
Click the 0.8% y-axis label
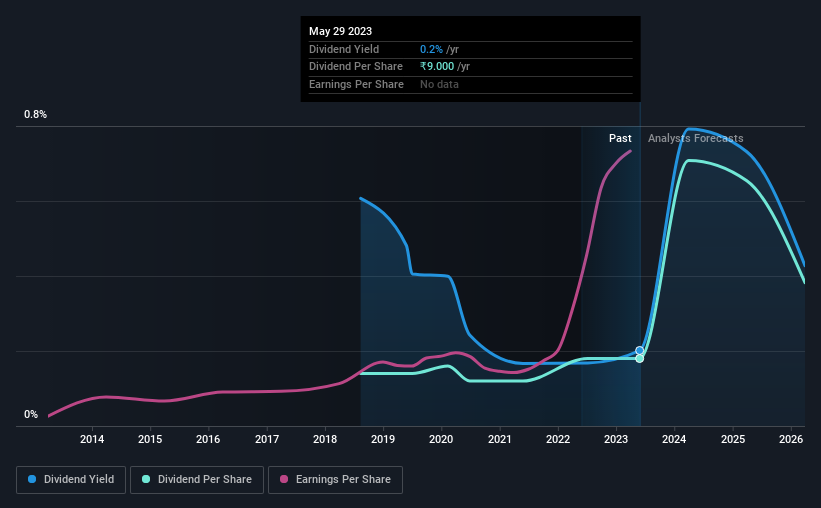click(x=35, y=115)
